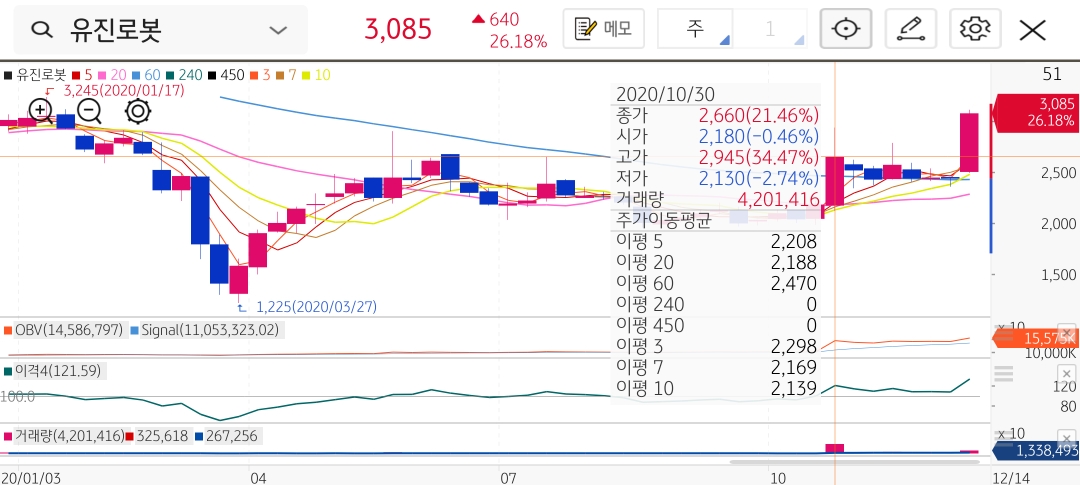
Task: Open the interval number 1 dropdown
Action: coord(770,28)
